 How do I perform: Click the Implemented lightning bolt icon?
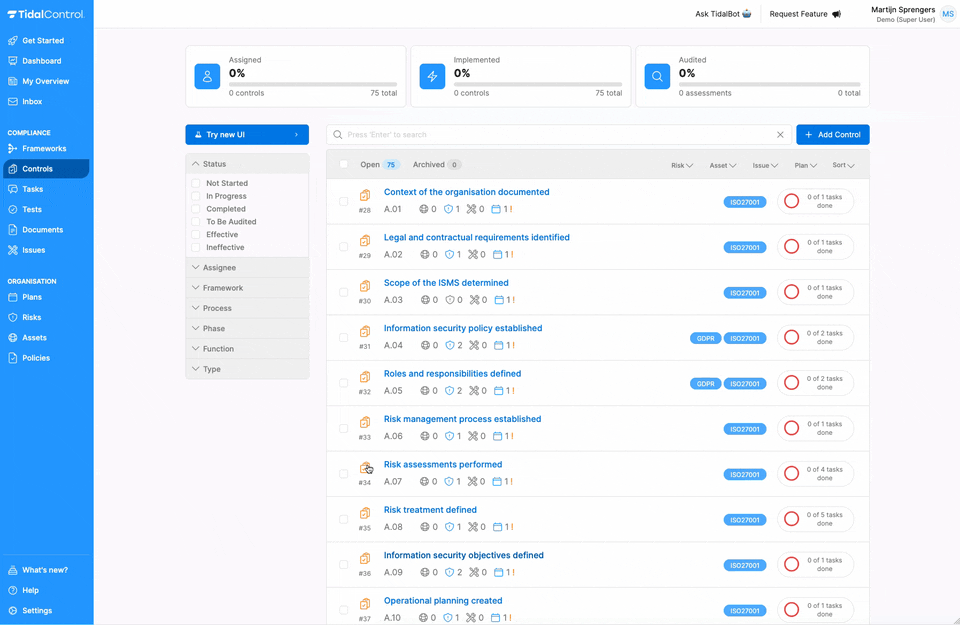point(432,76)
